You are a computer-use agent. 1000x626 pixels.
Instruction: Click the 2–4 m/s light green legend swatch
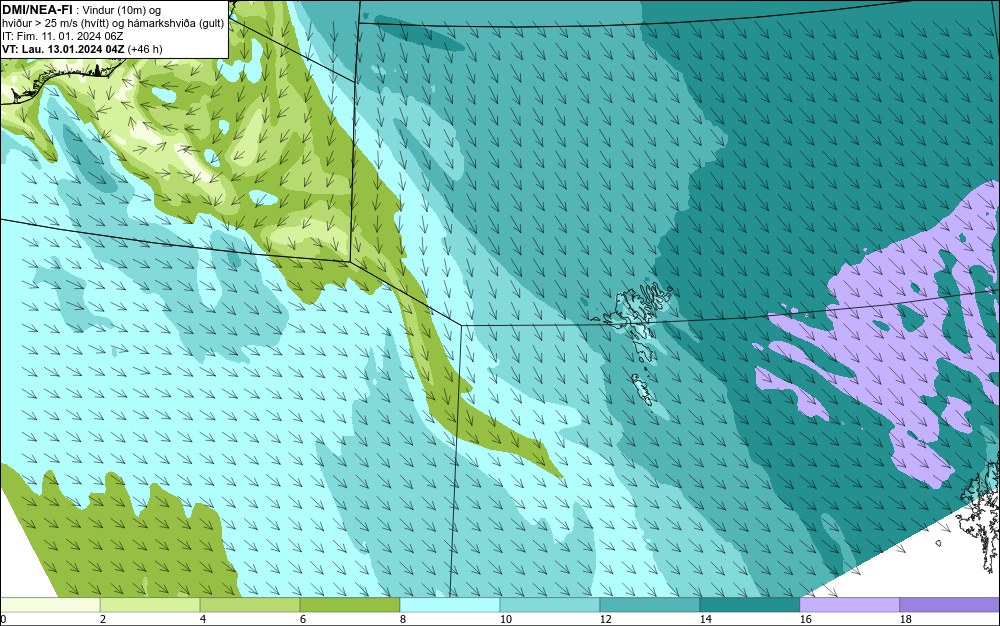point(150,604)
